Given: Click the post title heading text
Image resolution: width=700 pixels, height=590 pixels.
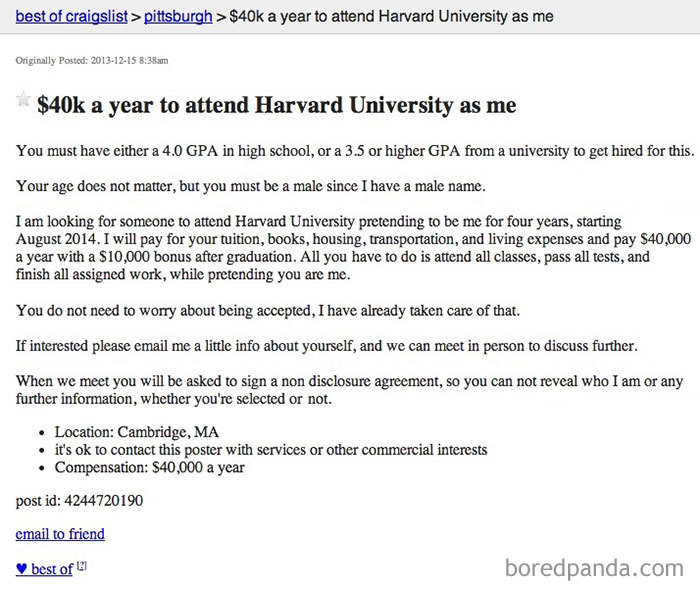Looking at the screenshot, I should [277, 105].
